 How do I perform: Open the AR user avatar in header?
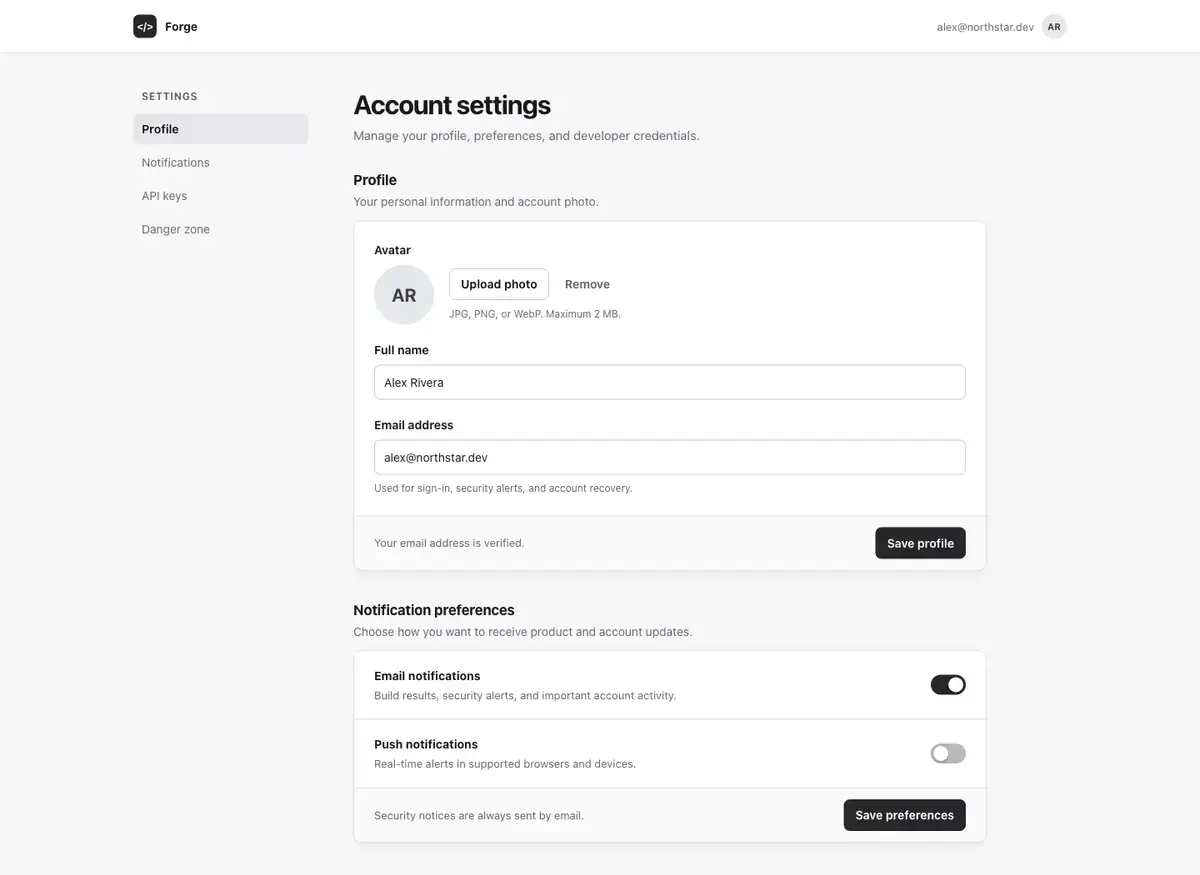point(1054,27)
